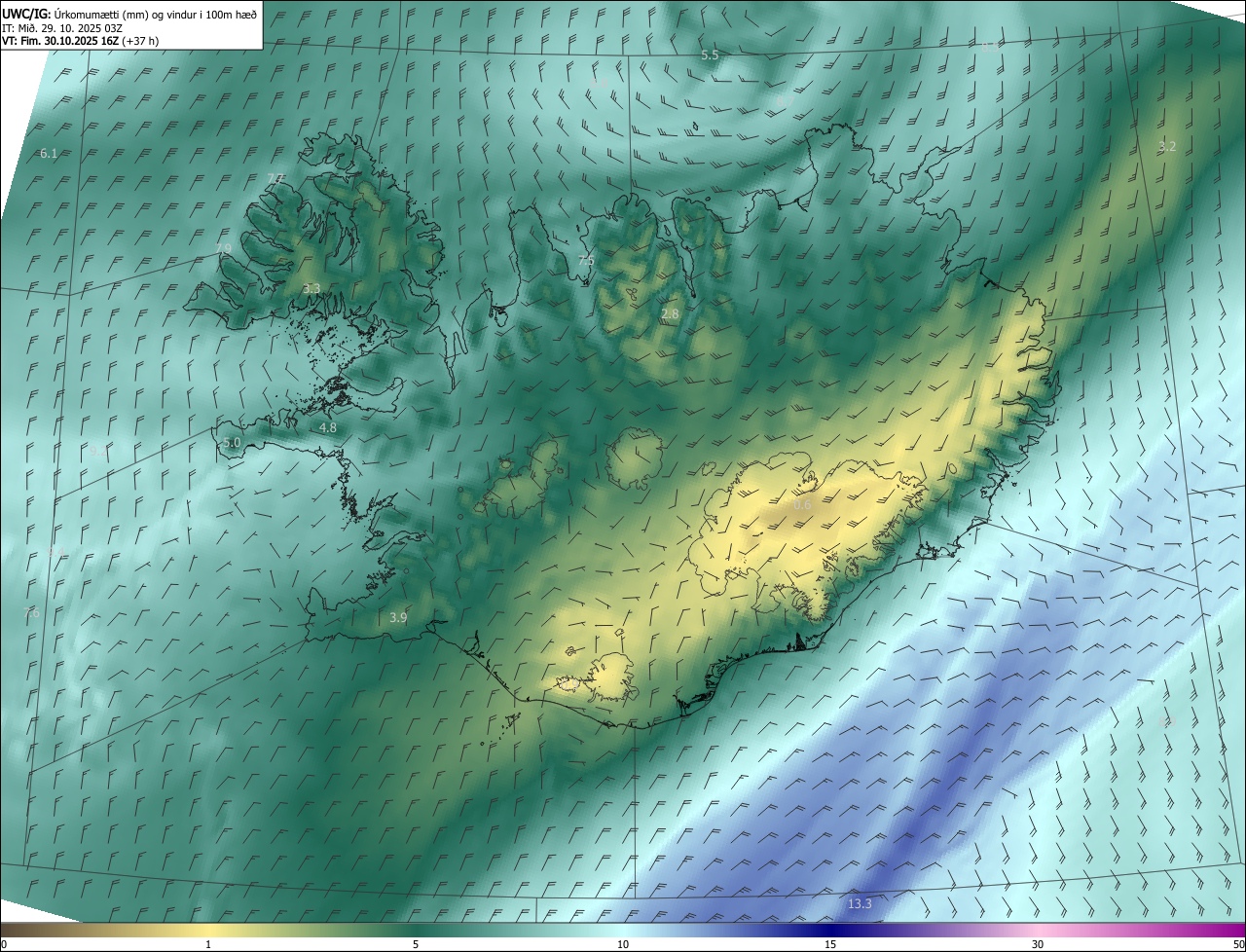The image size is (1246, 952).
Task: Click the 2.8 value label
Action: click(x=670, y=314)
